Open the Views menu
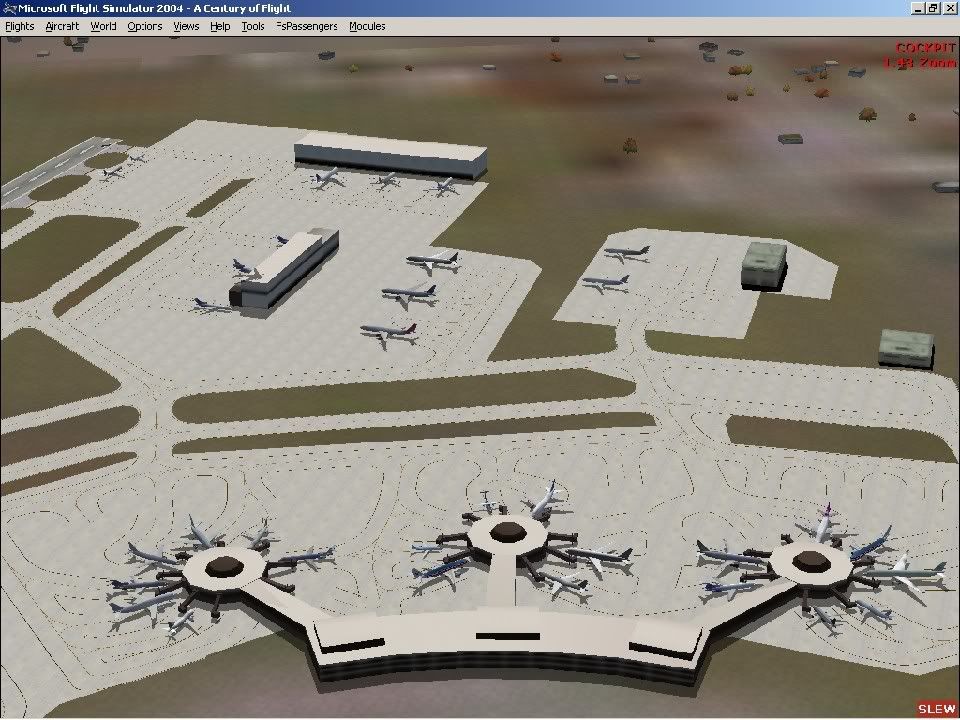The image size is (960, 720). coord(186,26)
